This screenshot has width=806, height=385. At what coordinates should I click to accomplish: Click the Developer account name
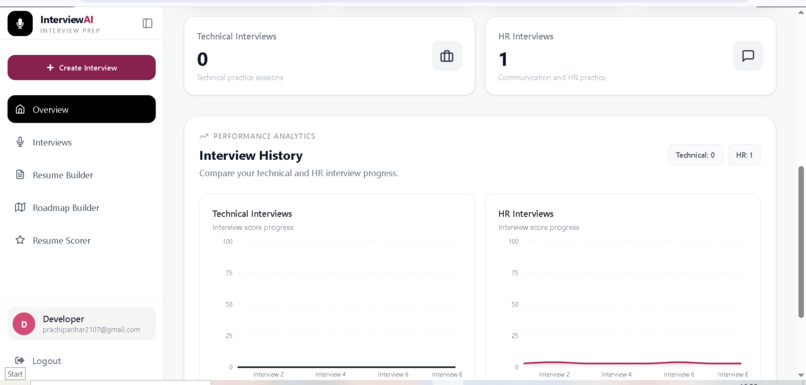click(x=63, y=319)
